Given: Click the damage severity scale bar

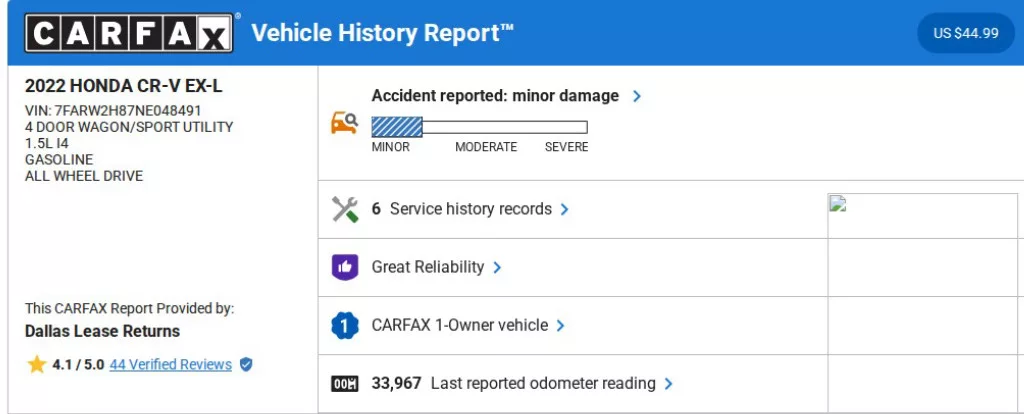Looking at the screenshot, I should (479, 127).
